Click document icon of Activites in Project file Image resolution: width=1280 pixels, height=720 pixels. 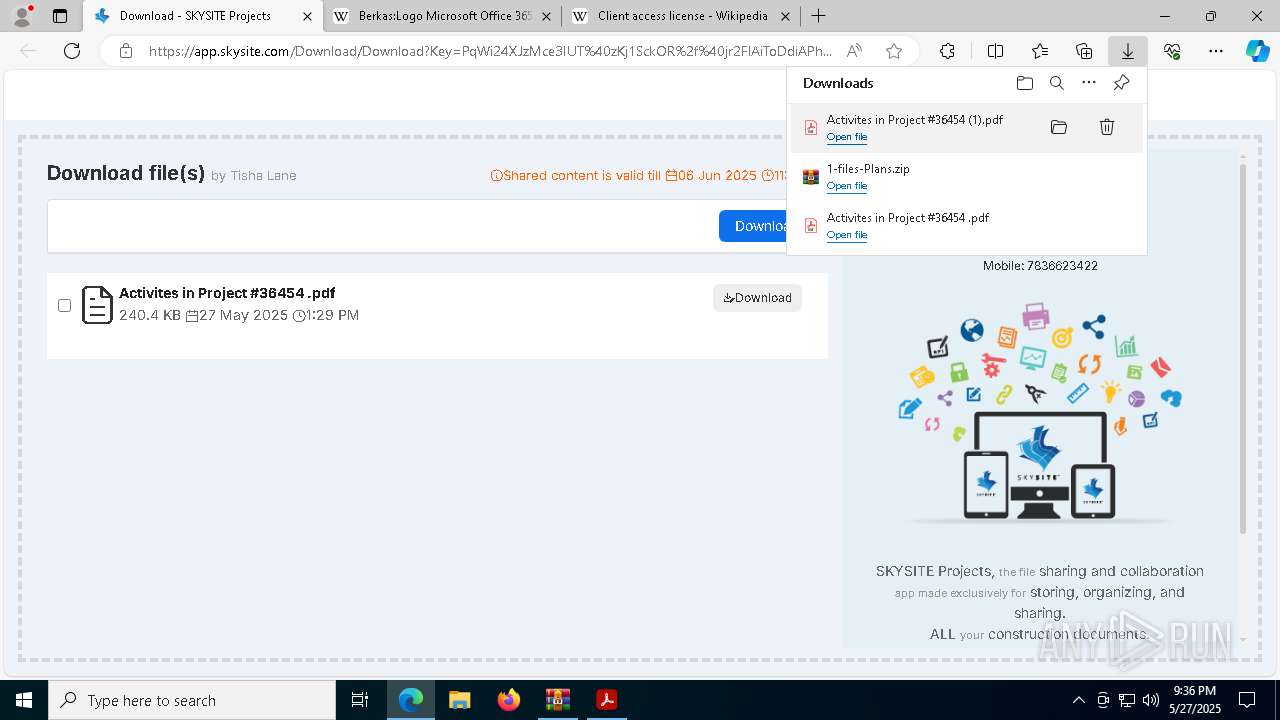tap(97, 305)
